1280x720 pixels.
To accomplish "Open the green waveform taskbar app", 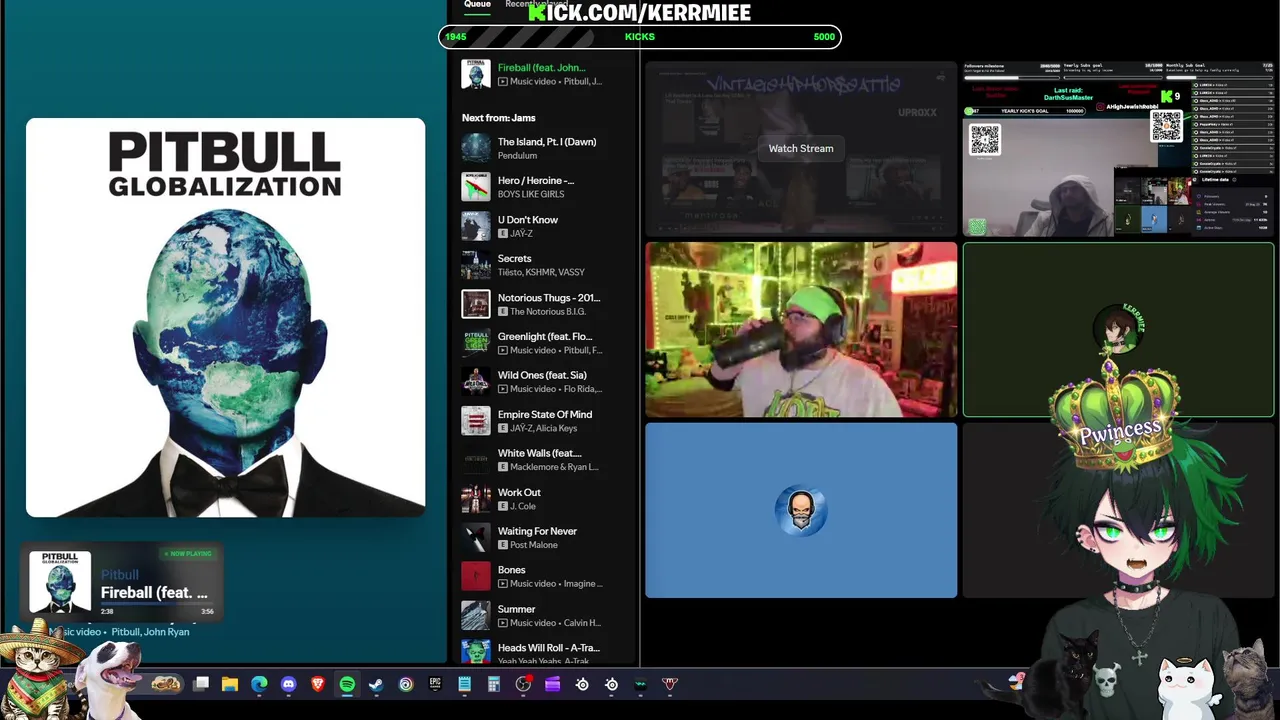I will click(641, 684).
